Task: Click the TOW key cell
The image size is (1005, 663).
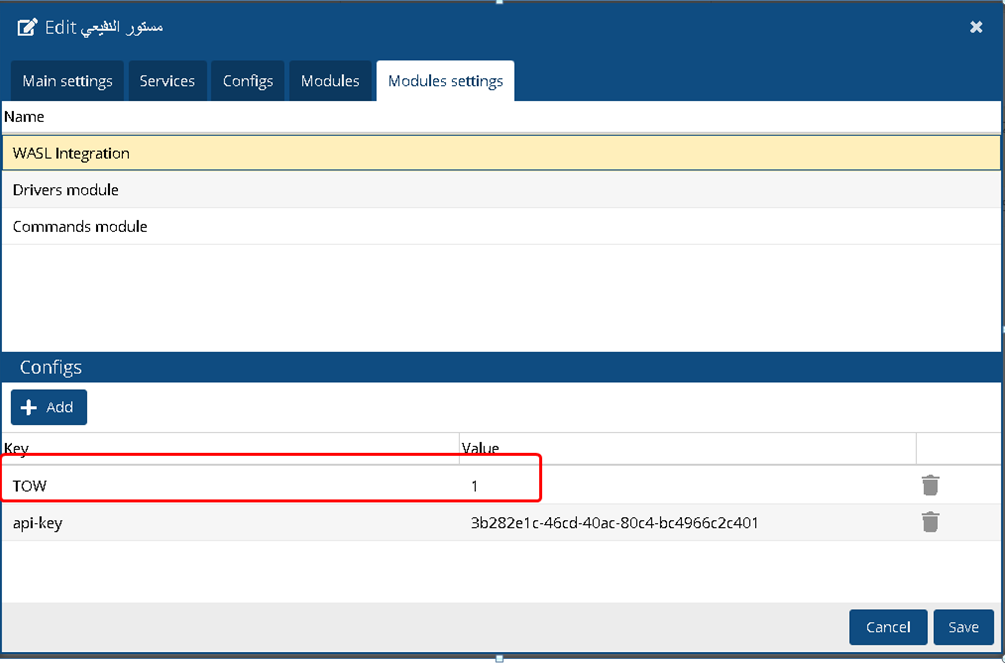Action: [230, 486]
